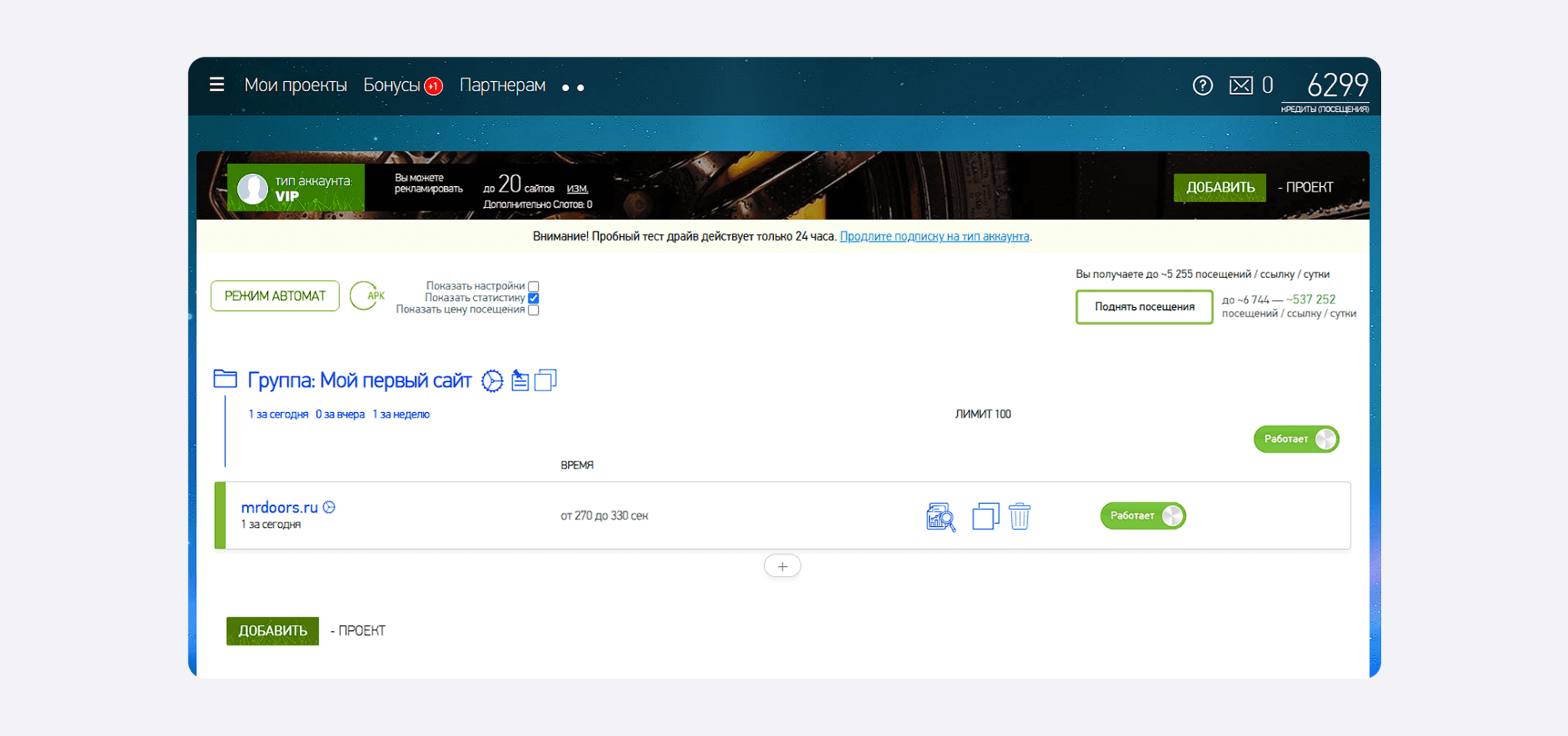
Task: Expand with the plus button below project
Action: tap(782, 566)
